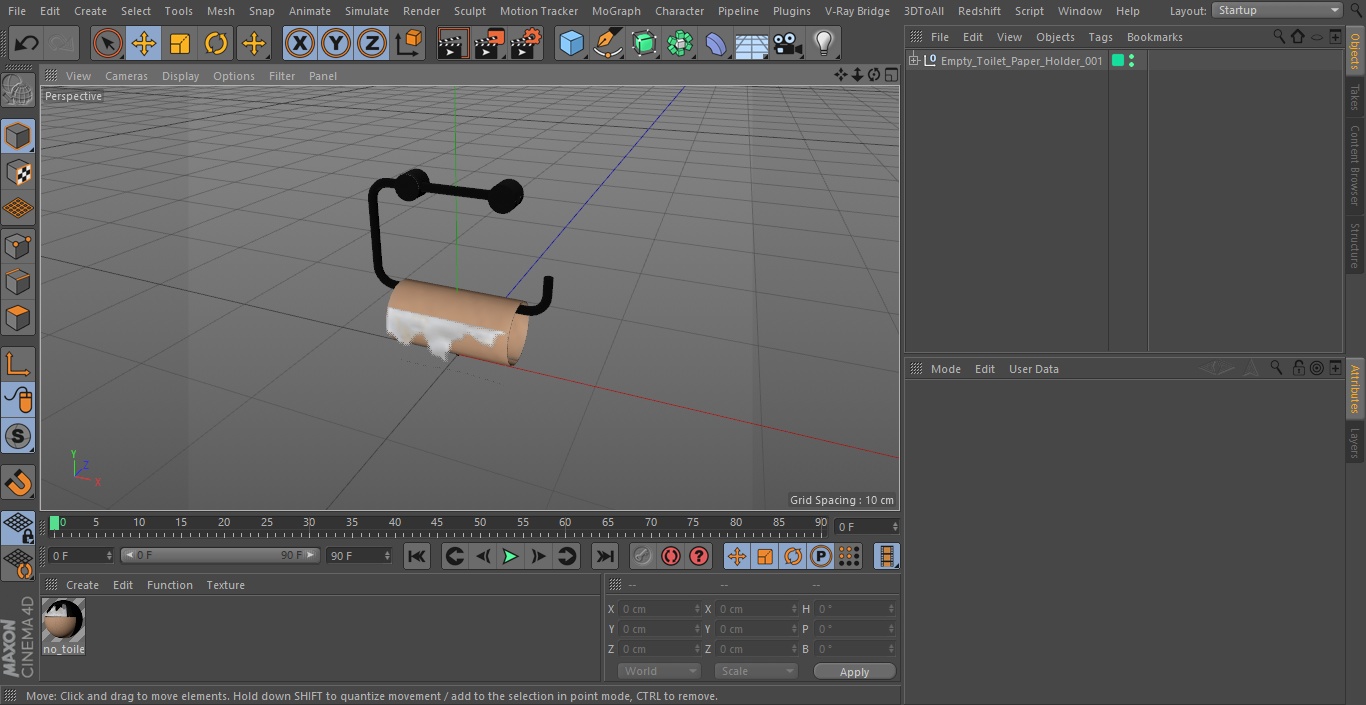
Task: Toggle parameter keyframe P icon
Action: (x=821, y=556)
